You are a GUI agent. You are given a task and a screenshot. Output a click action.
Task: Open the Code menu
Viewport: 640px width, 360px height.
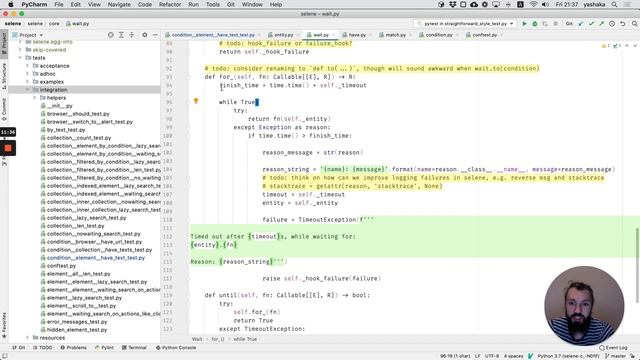click(x=145, y=4)
